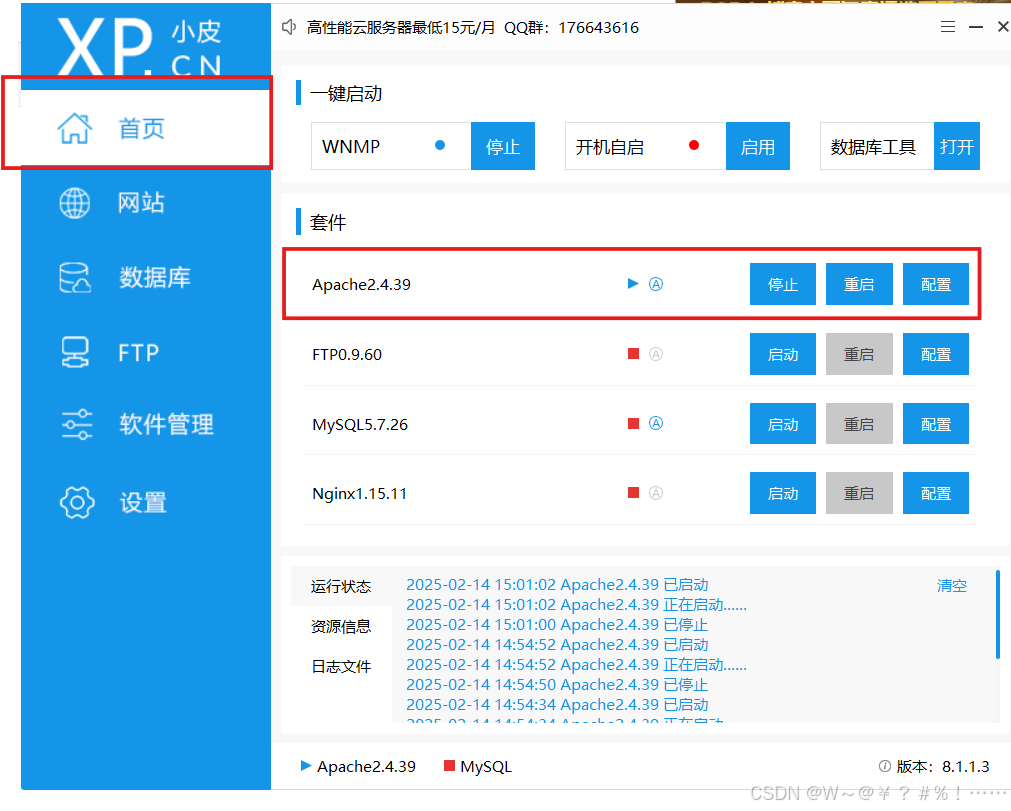Clear log with 清空 link
The width and height of the screenshot is (1011, 811).
952,585
